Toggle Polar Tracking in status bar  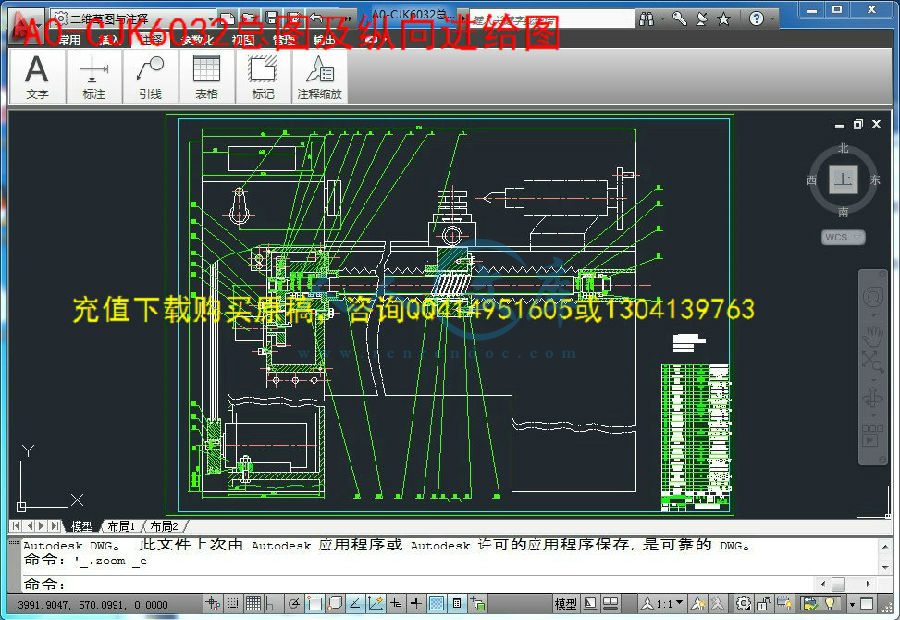pyautogui.click(x=294, y=603)
